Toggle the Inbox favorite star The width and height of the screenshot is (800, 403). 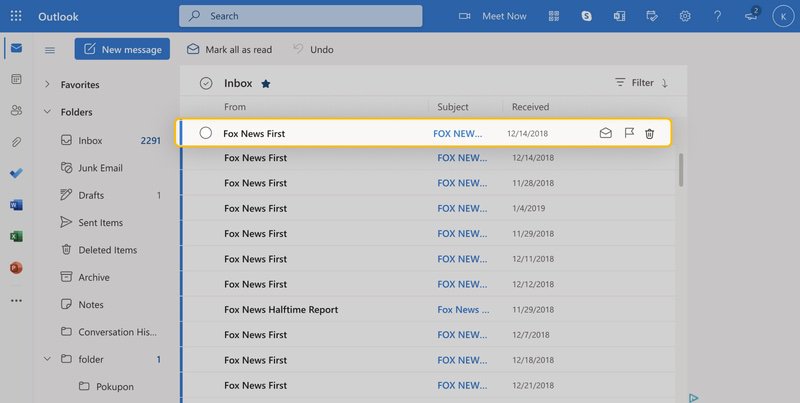tap(266, 84)
